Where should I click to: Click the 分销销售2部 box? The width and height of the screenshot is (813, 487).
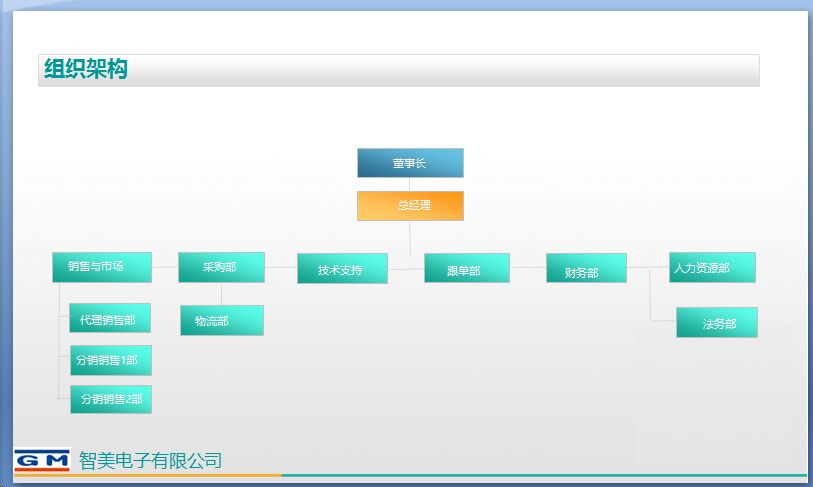point(110,399)
